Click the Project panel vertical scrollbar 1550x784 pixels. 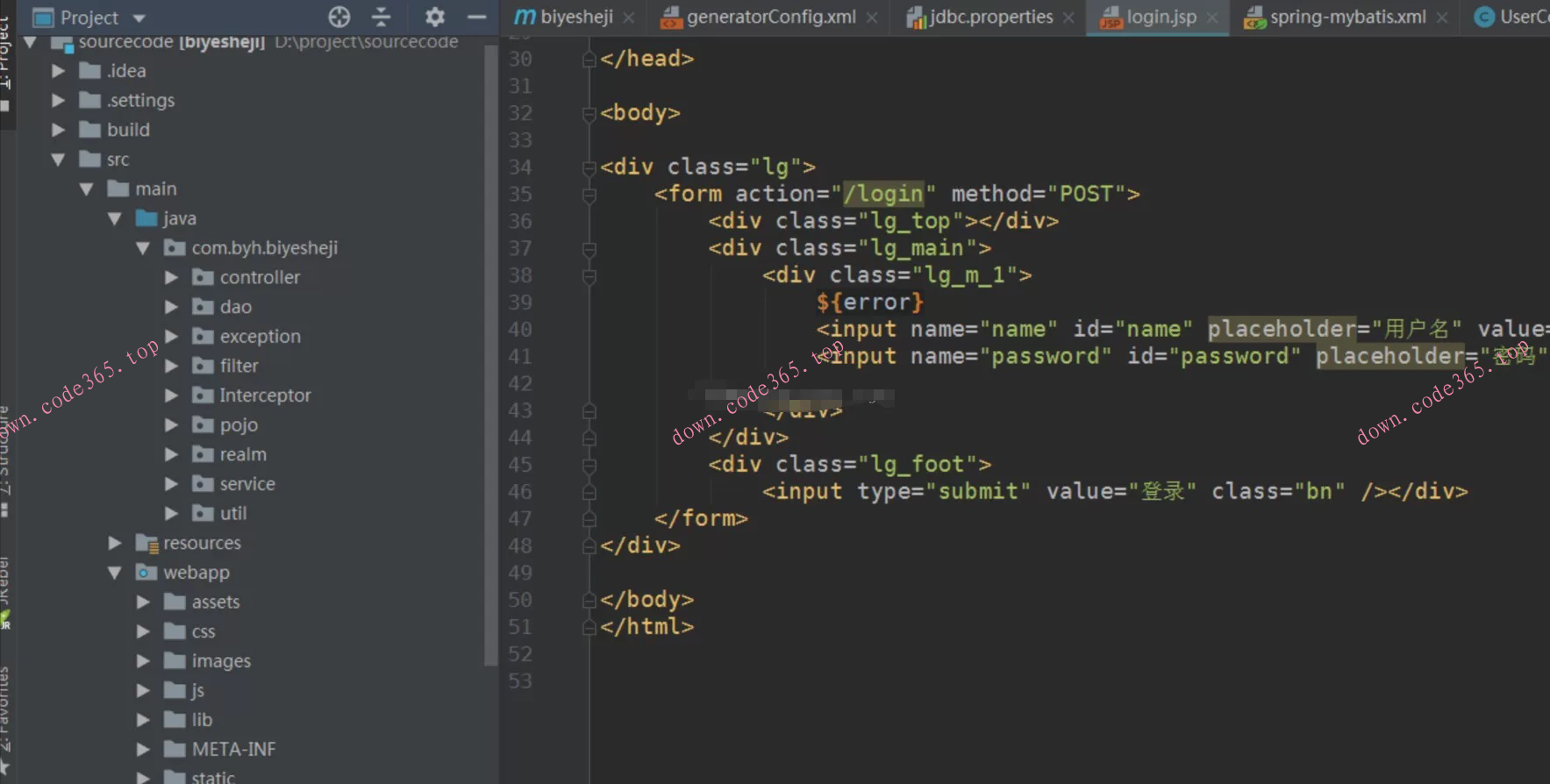pos(490,351)
